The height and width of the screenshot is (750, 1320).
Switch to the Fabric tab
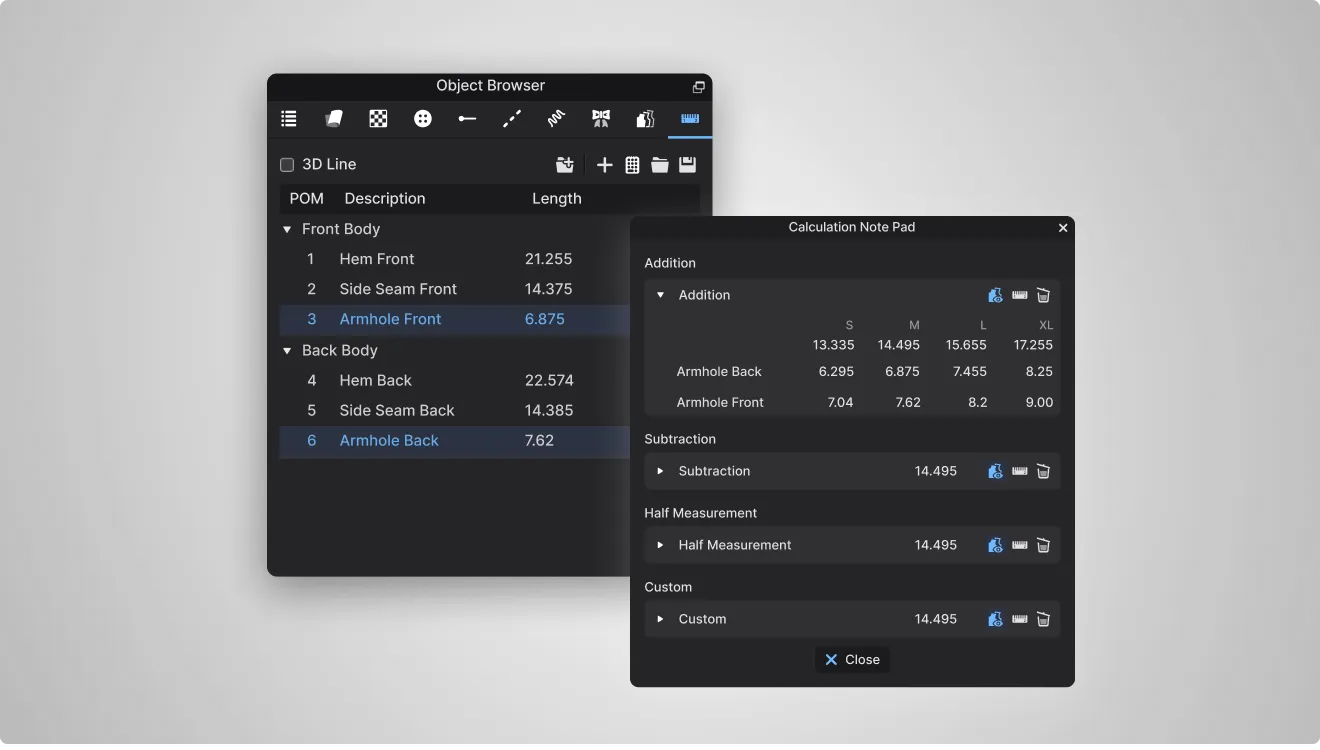pyautogui.click(x=334, y=119)
